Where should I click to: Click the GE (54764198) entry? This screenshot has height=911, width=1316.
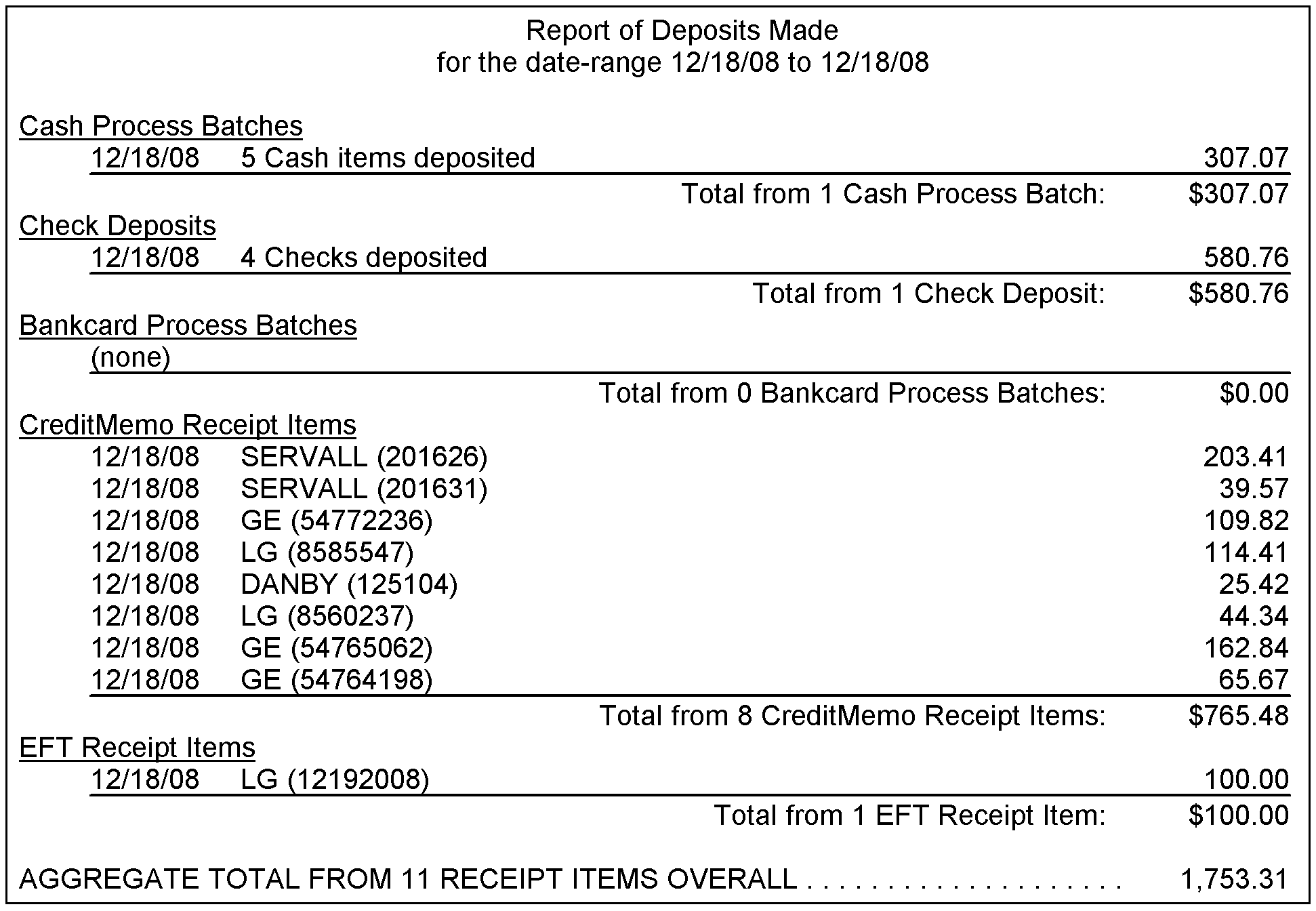pos(336,680)
